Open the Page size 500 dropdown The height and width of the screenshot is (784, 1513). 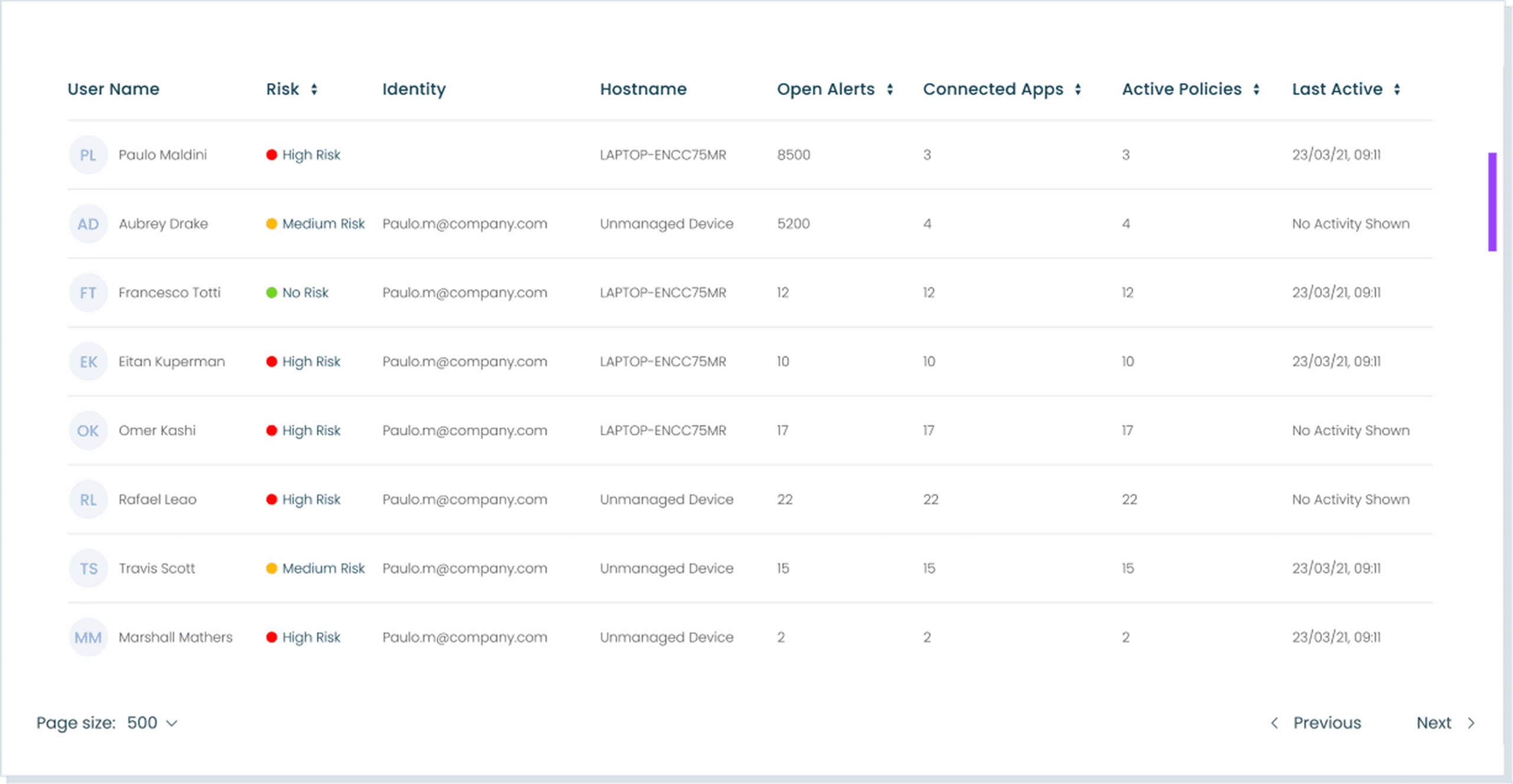[x=152, y=723]
